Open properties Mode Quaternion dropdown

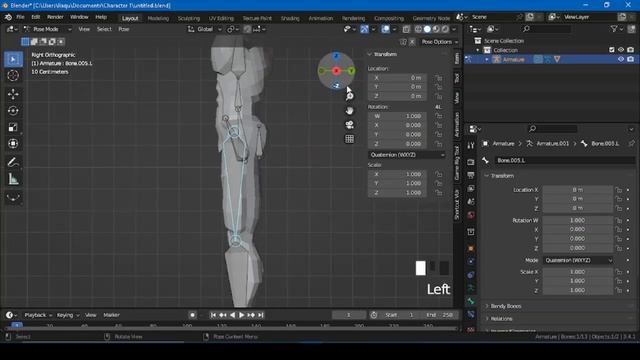tap(578, 260)
